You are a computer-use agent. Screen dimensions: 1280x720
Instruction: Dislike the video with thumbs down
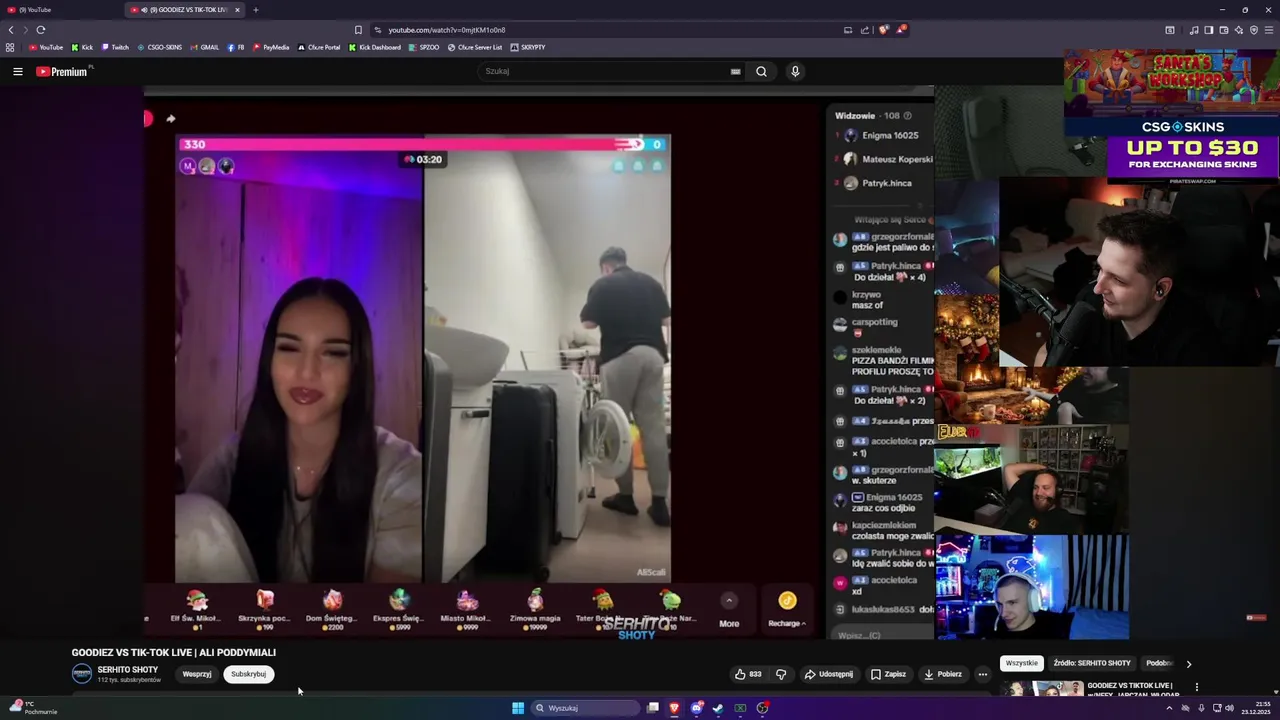point(781,674)
